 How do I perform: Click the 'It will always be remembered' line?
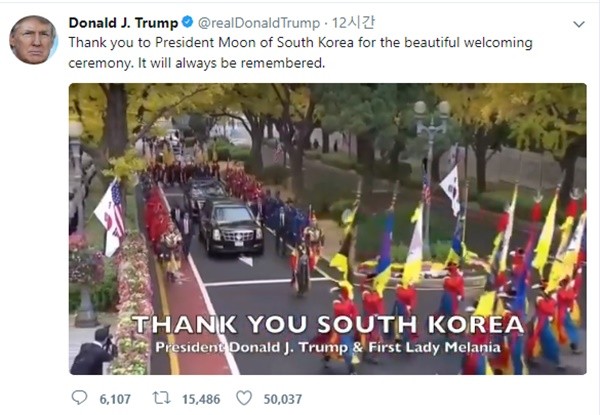pyautogui.click(x=231, y=63)
